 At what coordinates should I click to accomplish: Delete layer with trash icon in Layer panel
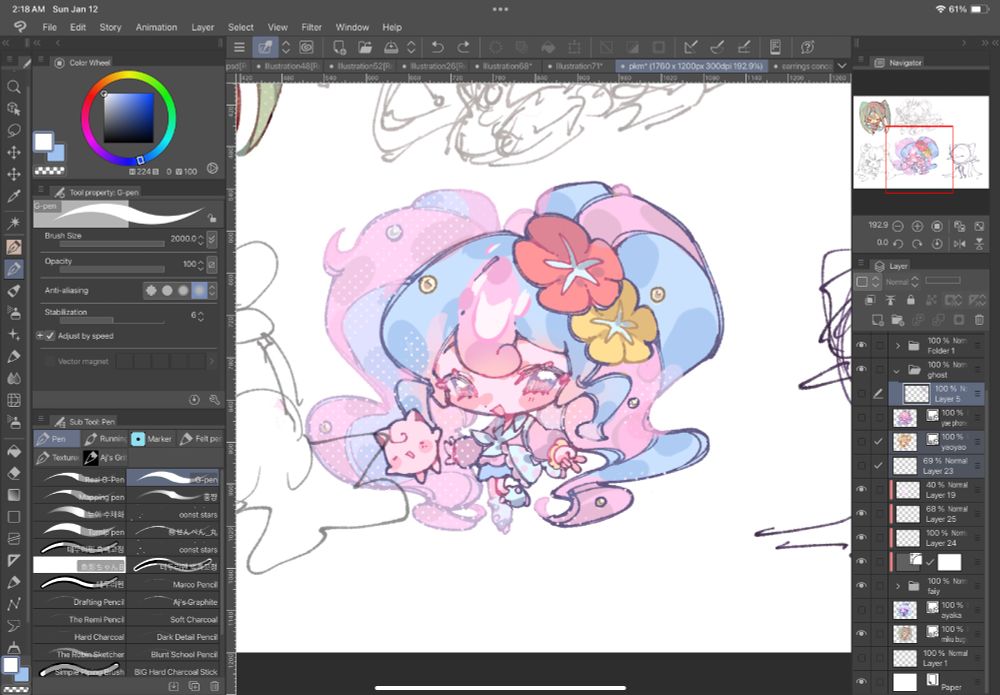coord(979,319)
